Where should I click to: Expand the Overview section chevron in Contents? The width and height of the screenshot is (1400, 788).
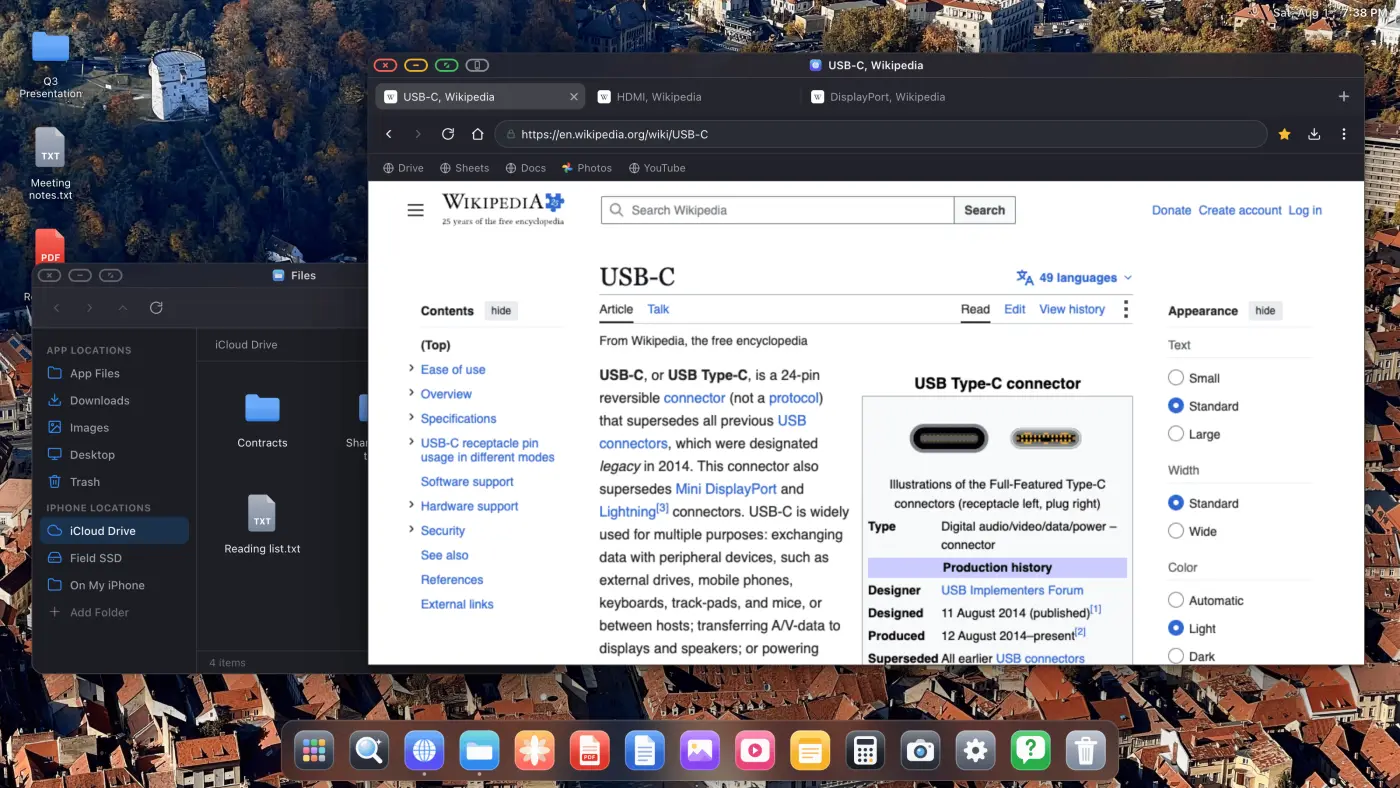pos(411,393)
